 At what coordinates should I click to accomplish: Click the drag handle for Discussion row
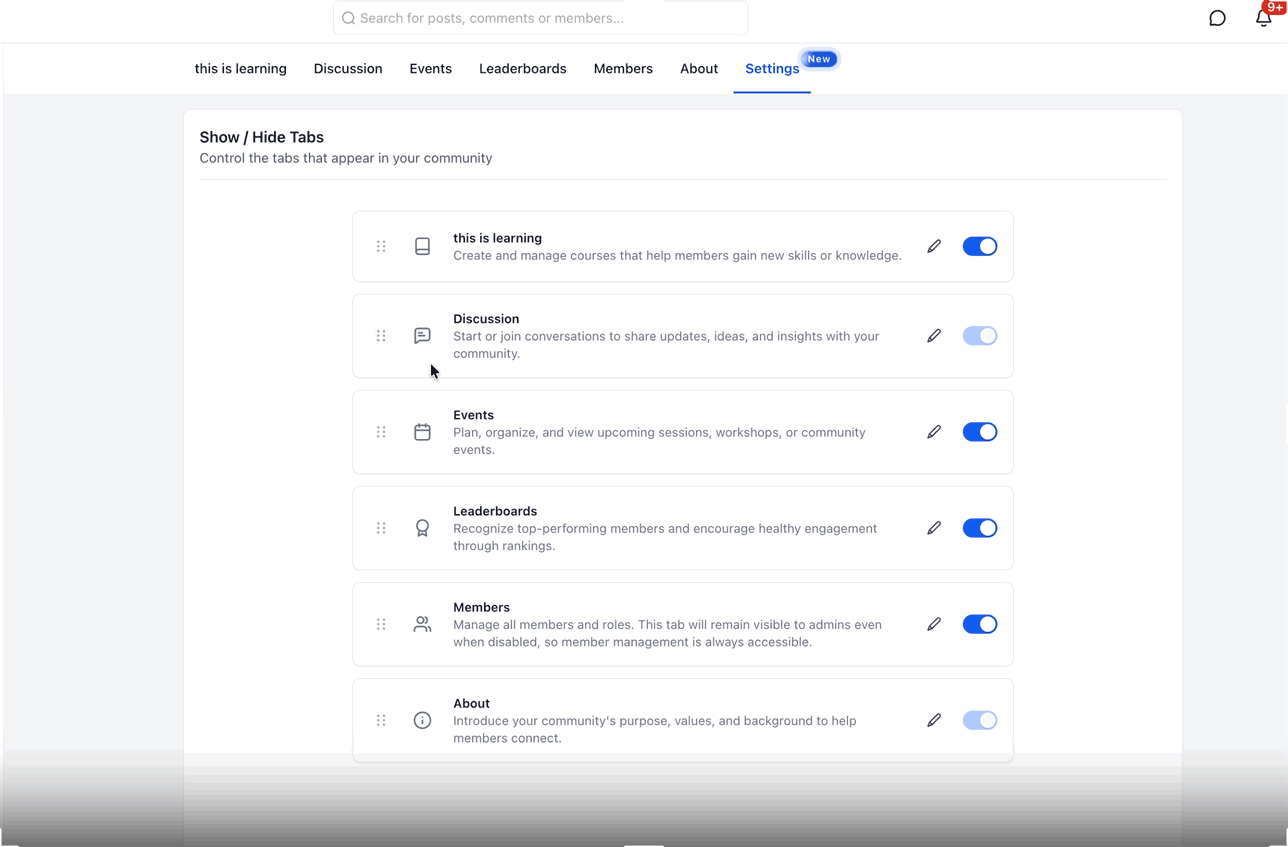[381, 336]
